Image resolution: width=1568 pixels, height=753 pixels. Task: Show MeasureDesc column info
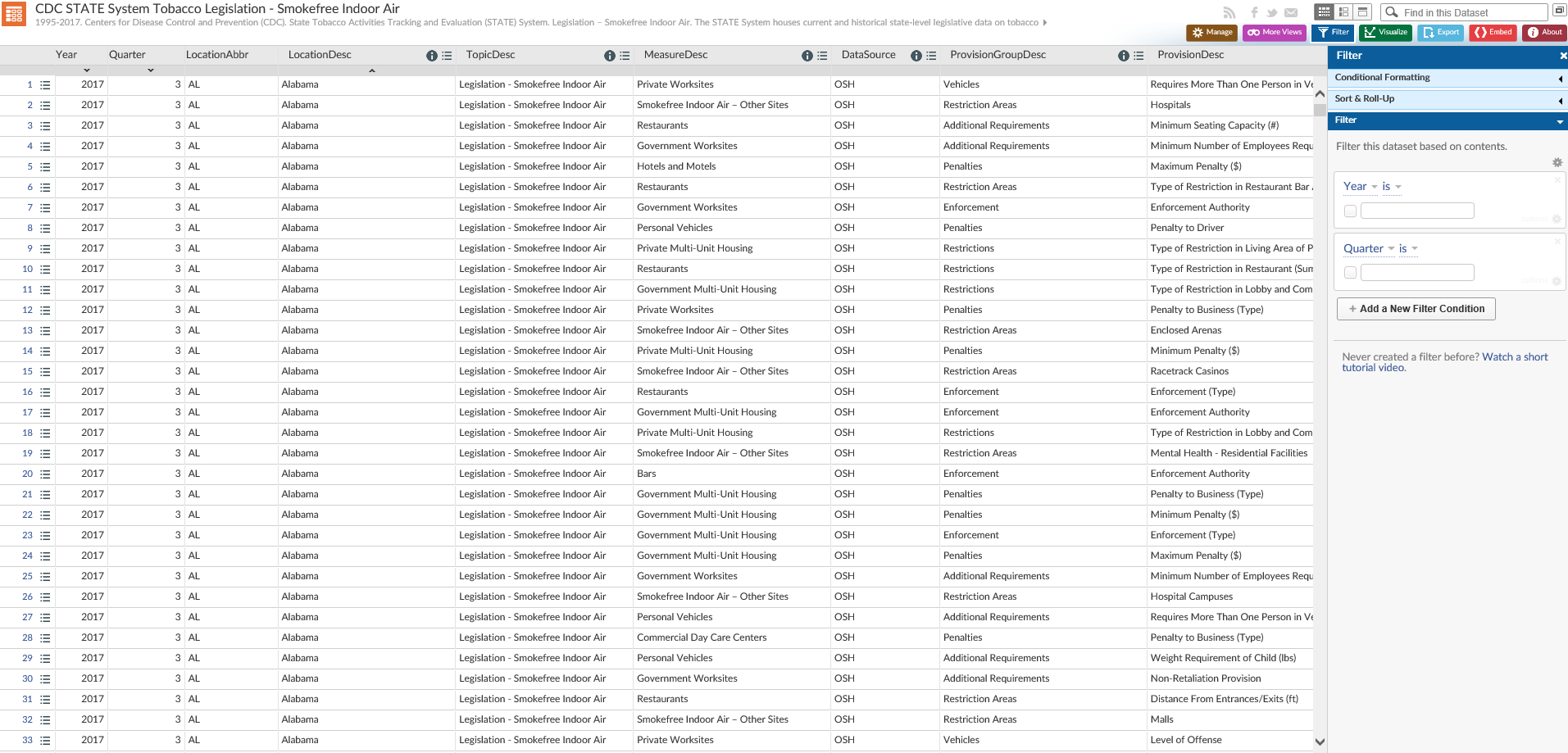click(x=807, y=56)
